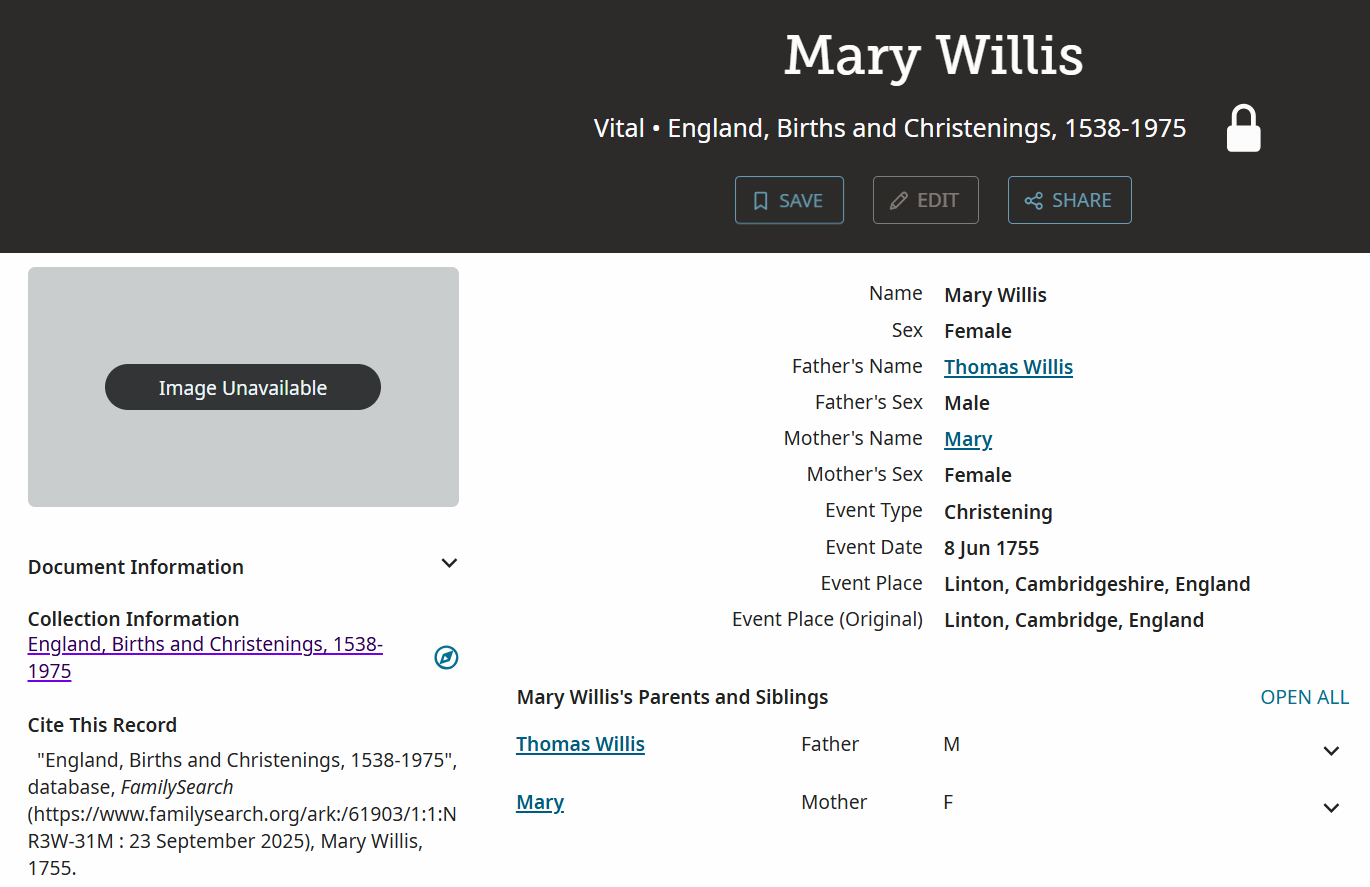Viewport: 1370px width, 887px height.
Task: Click the compass icon next to Collection Information
Action: coord(446,657)
